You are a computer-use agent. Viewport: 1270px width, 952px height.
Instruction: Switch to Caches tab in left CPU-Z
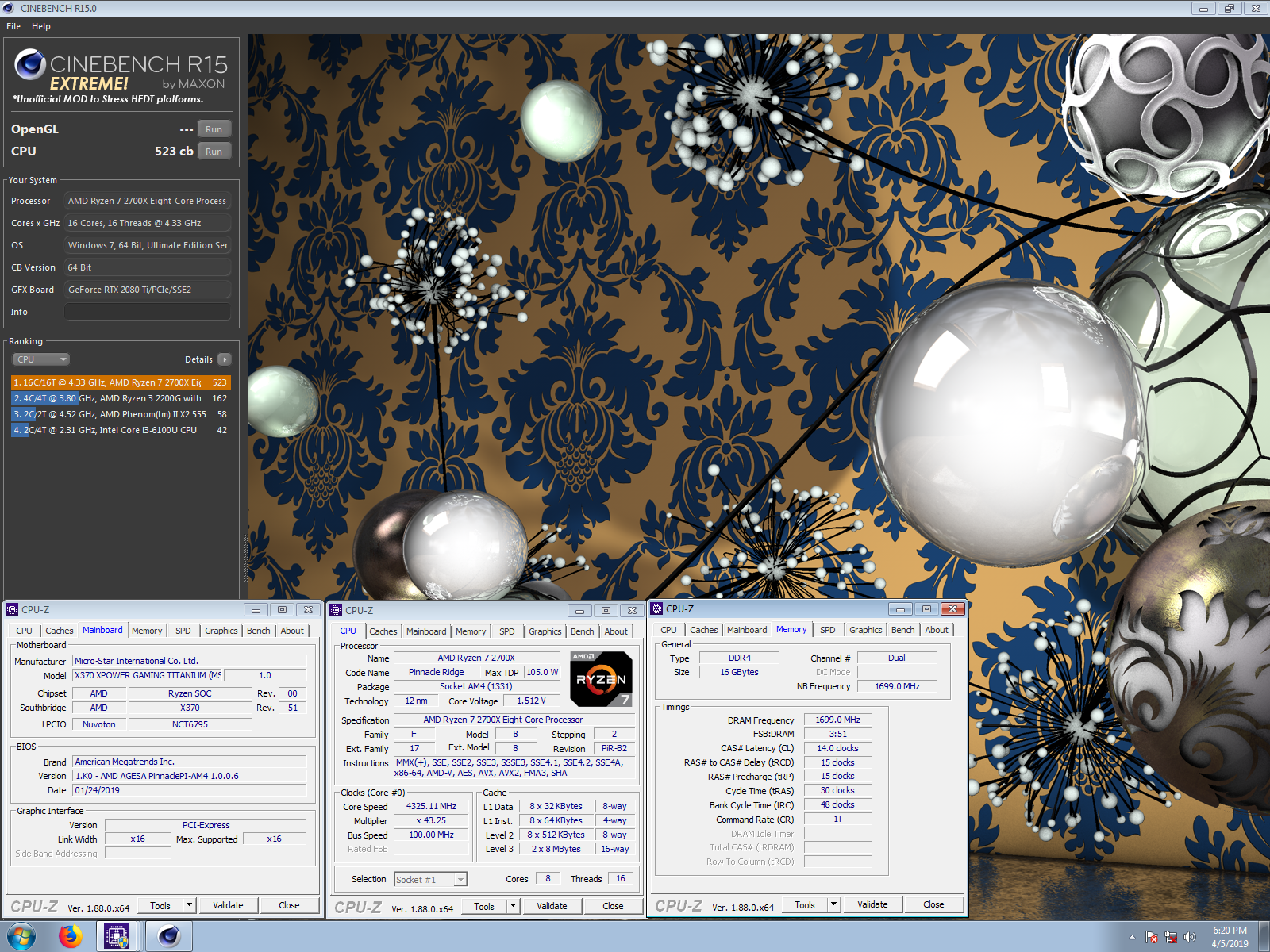(x=60, y=631)
